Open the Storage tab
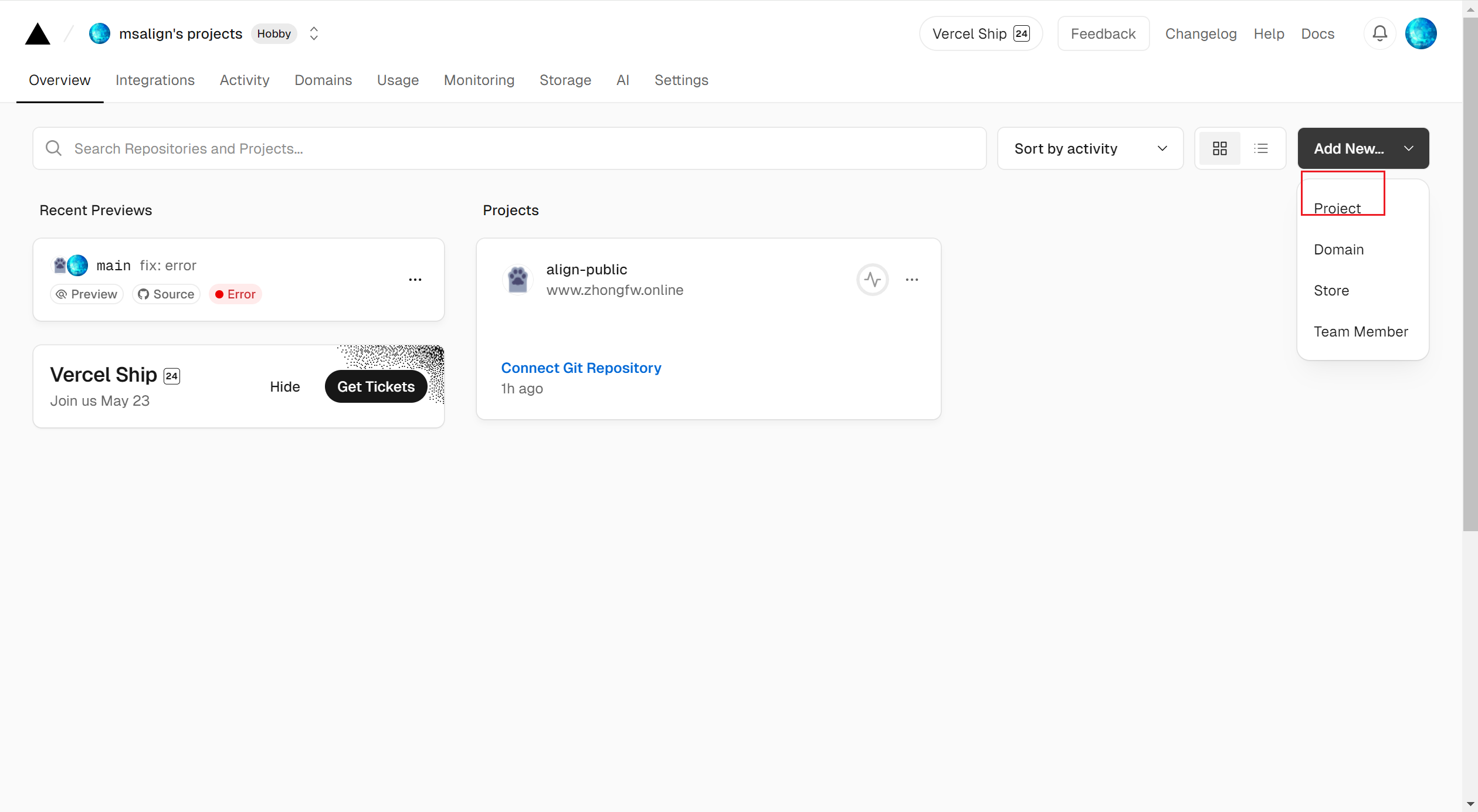The image size is (1478, 812). coord(565,80)
